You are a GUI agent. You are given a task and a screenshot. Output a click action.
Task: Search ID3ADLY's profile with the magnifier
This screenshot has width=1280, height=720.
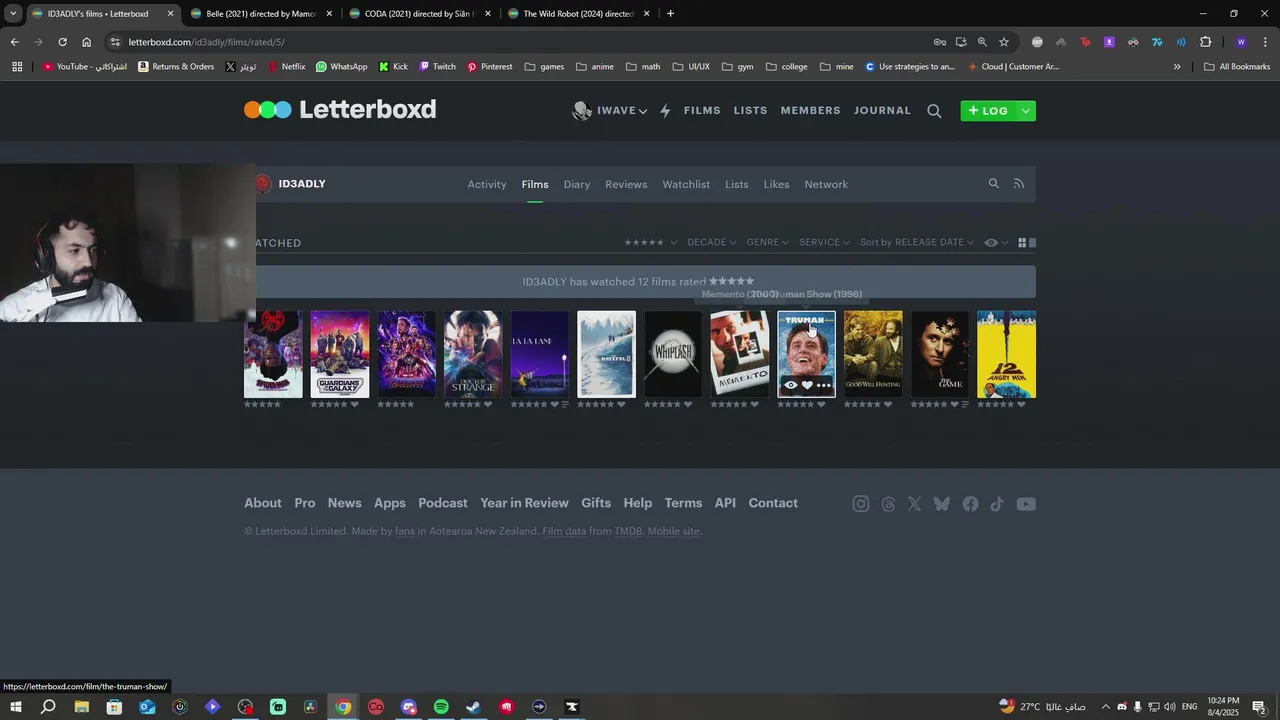click(x=993, y=184)
